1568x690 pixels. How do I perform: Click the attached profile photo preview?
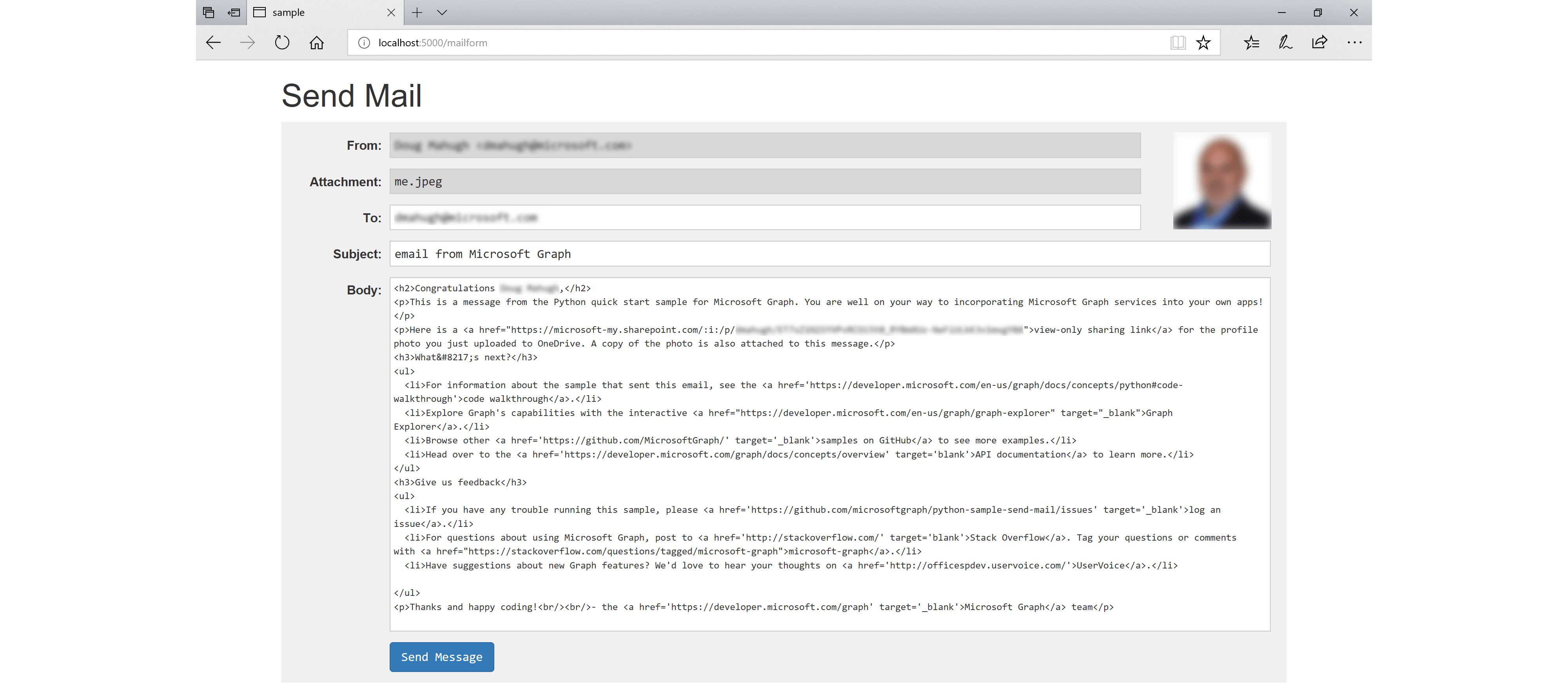(x=1221, y=180)
